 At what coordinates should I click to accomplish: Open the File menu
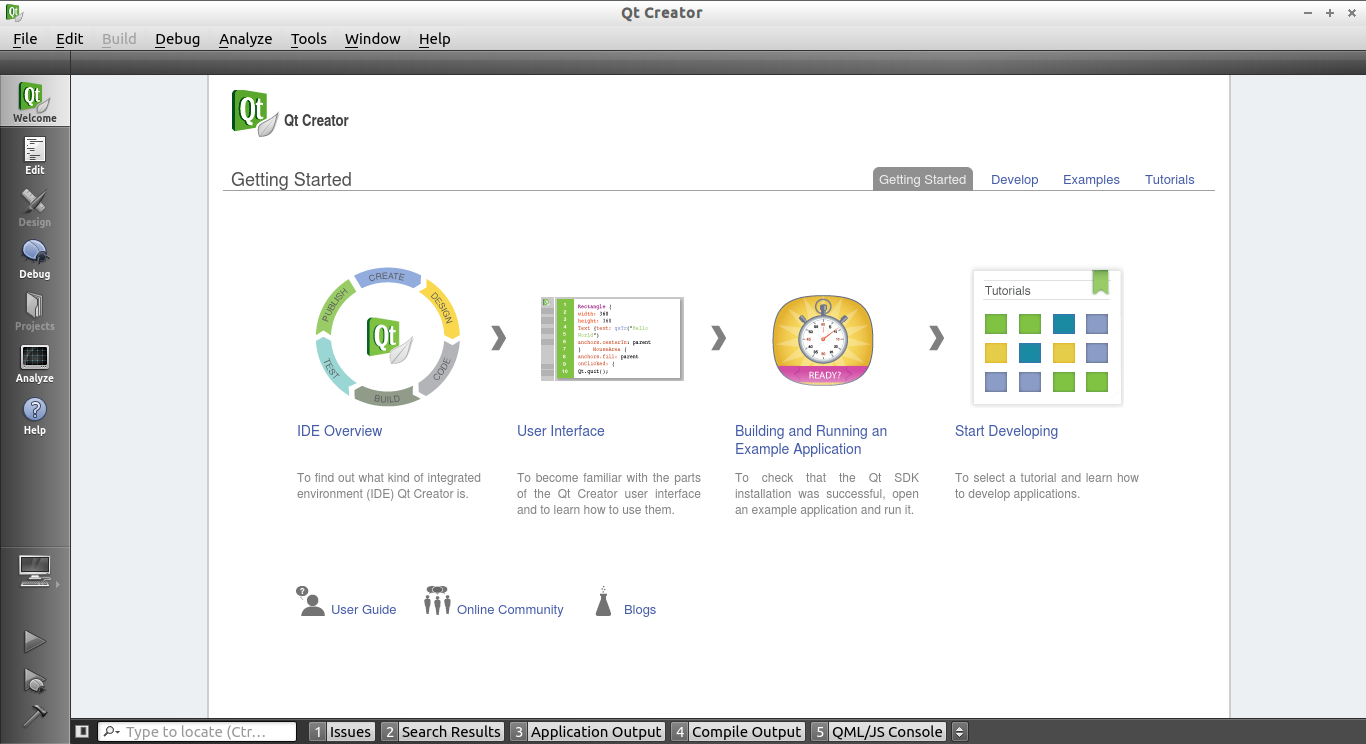tap(25, 39)
